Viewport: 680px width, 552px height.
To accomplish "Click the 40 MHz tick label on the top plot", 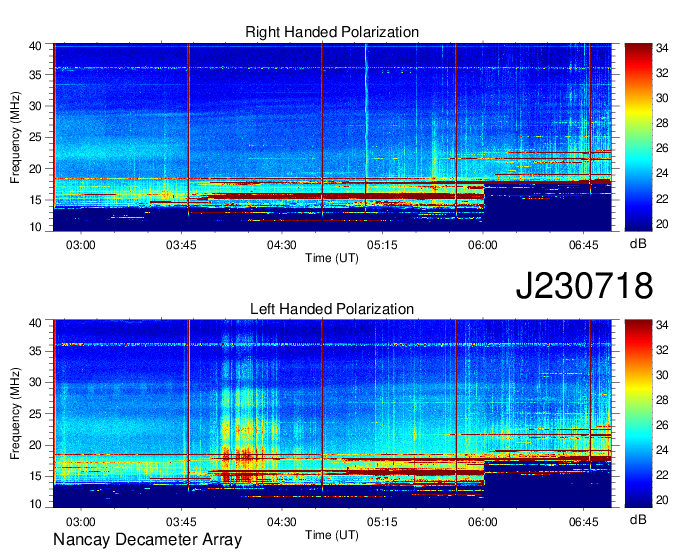I will [x=35, y=46].
